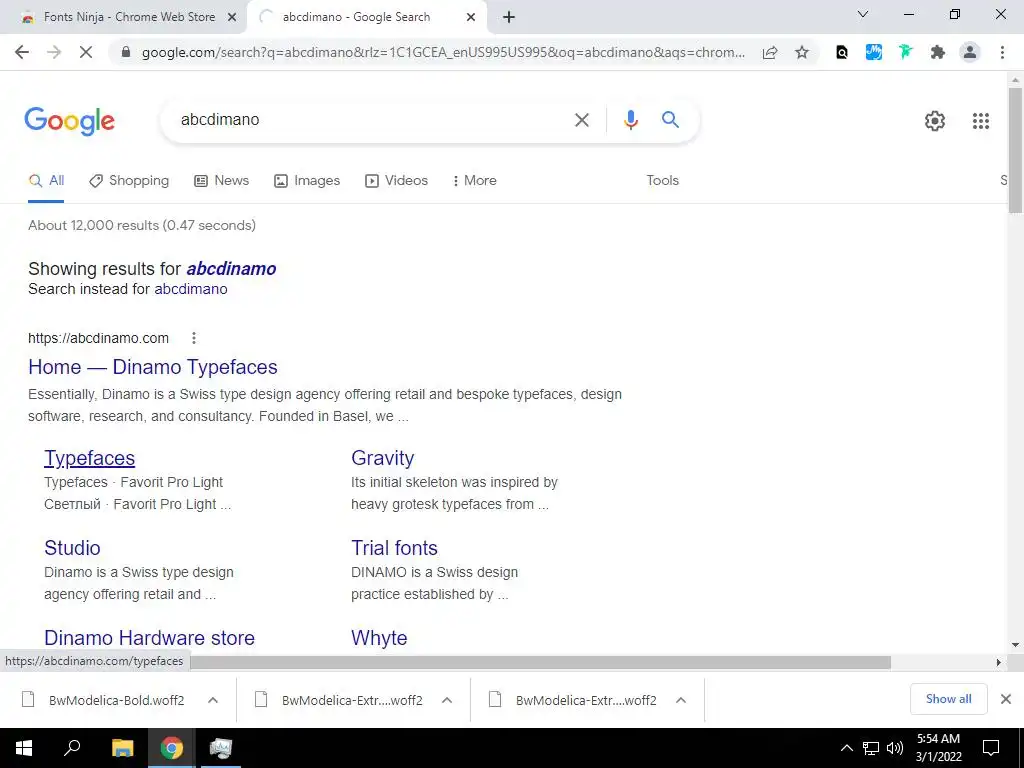Viewport: 1024px width, 768px height.
Task: Open the Studio sitelink
Action: (x=72, y=548)
